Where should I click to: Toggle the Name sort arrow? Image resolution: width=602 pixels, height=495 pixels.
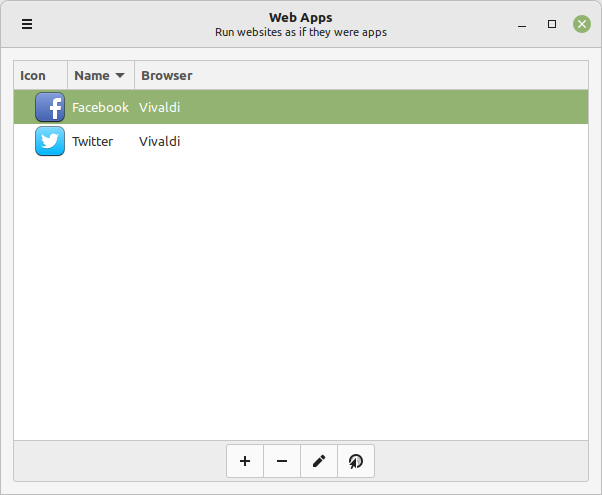coord(121,76)
